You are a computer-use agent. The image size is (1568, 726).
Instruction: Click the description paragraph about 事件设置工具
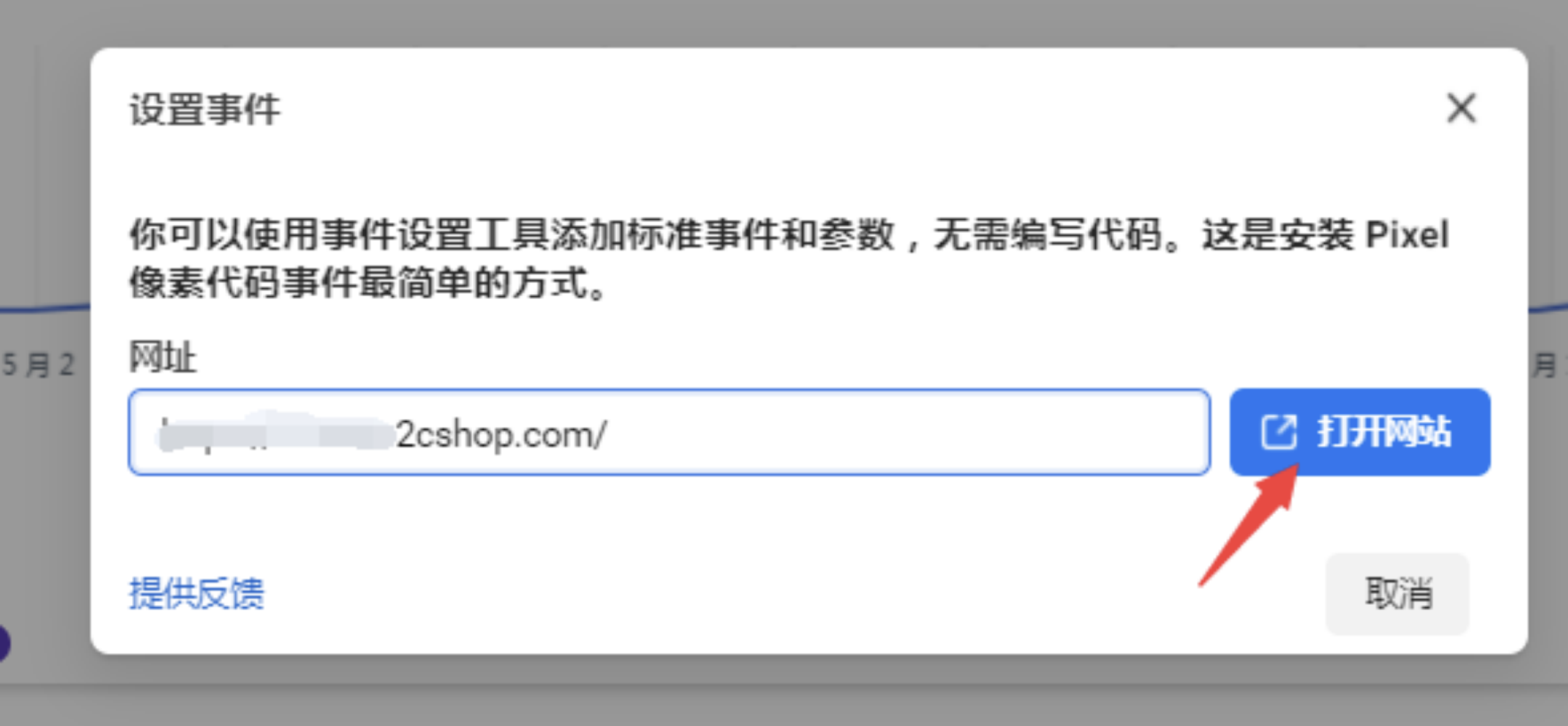point(789,258)
